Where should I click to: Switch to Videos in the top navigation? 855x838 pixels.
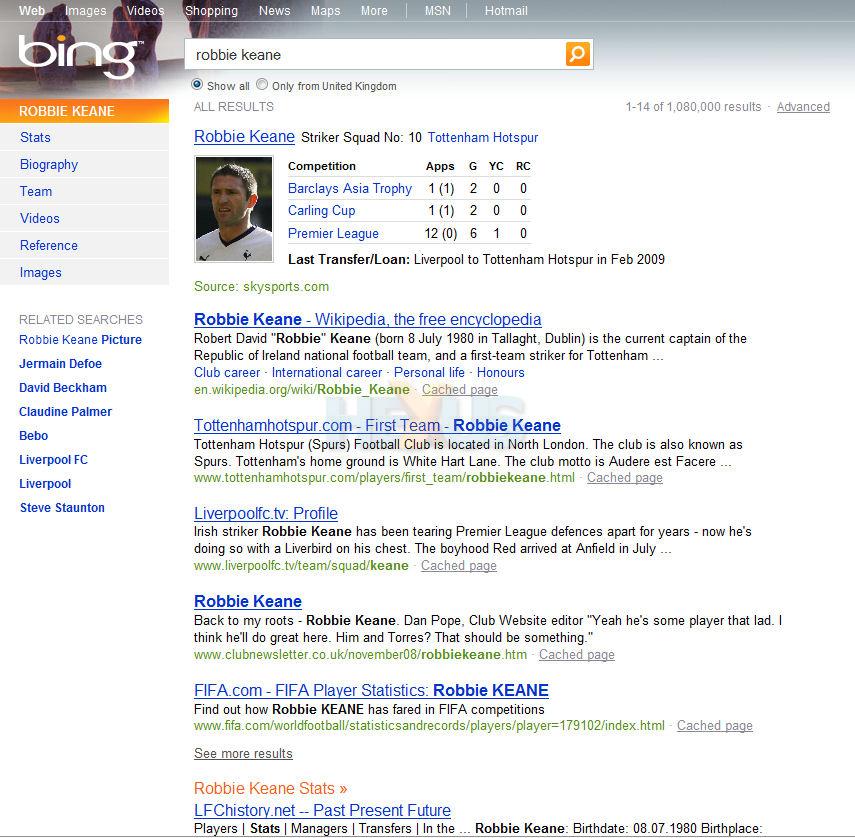click(145, 10)
